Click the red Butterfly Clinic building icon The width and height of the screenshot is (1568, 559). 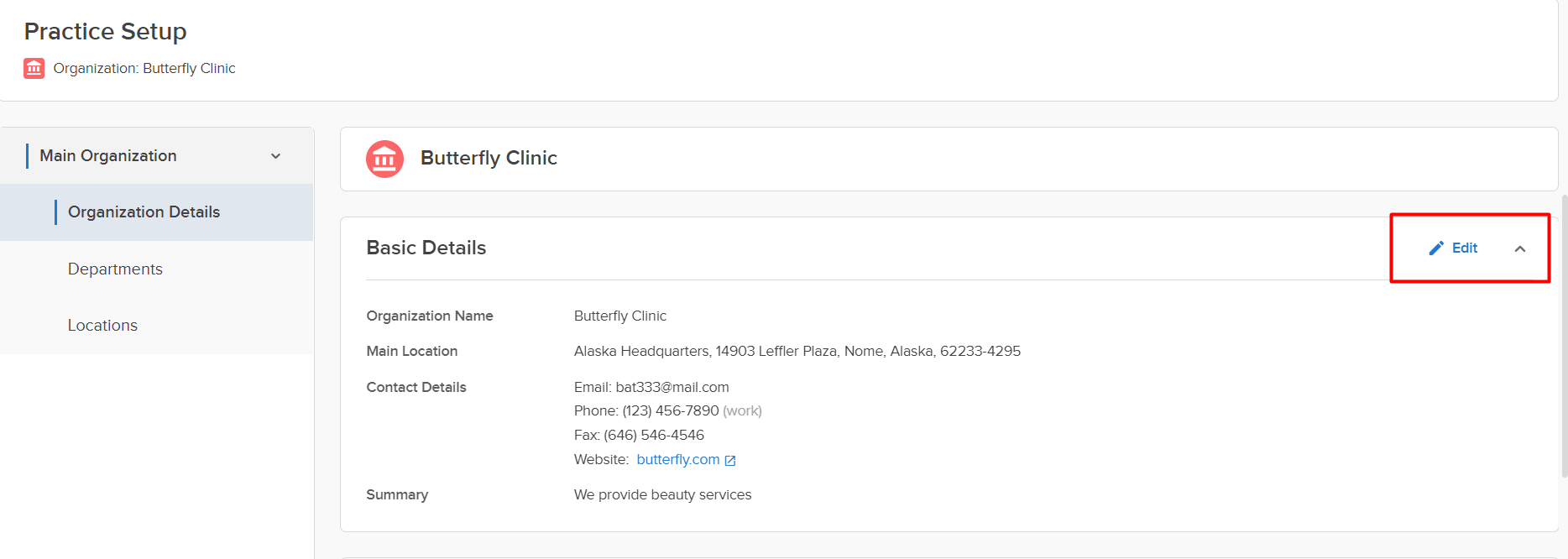tap(384, 159)
